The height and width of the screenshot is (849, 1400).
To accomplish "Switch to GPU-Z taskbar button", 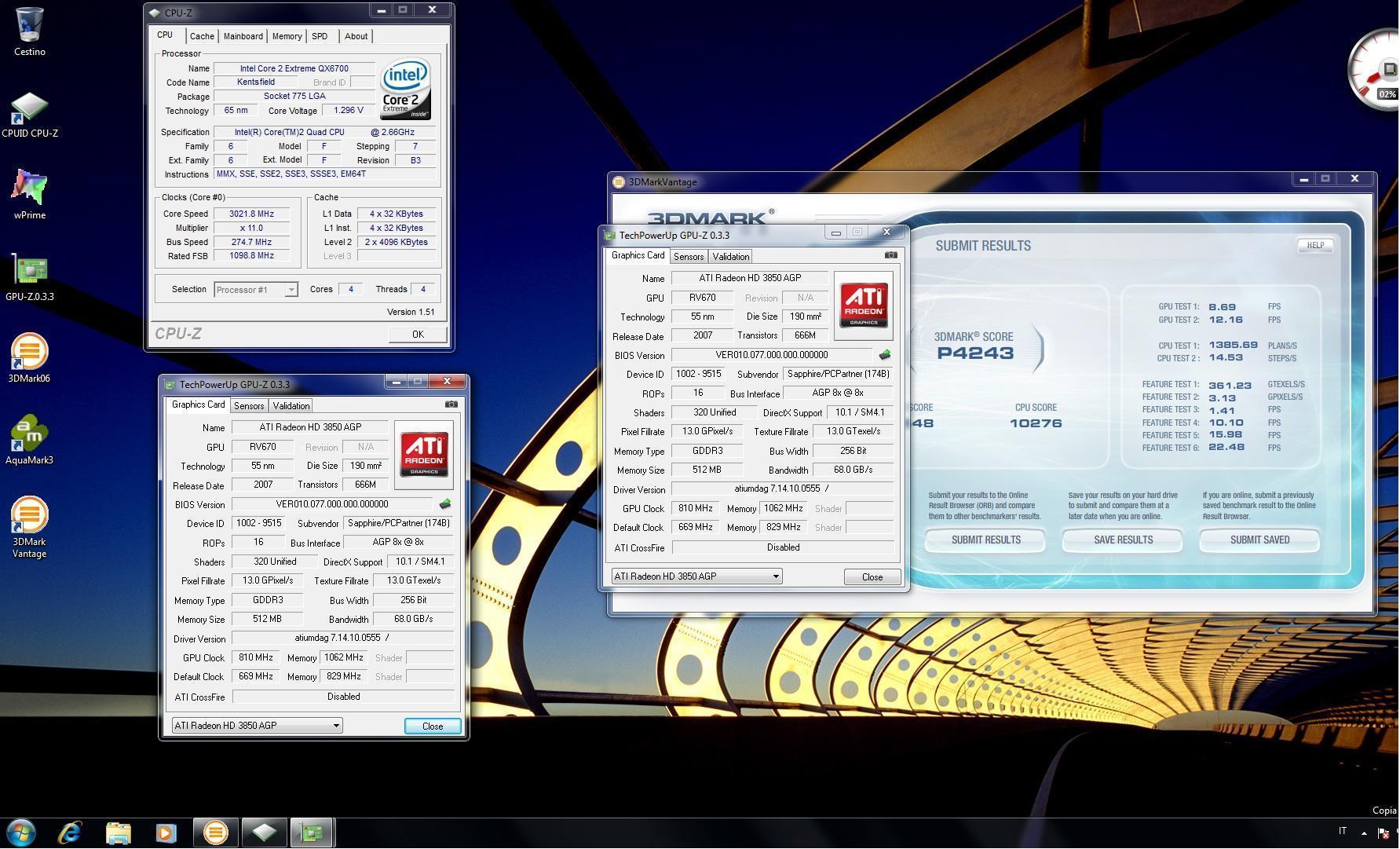I will [313, 833].
